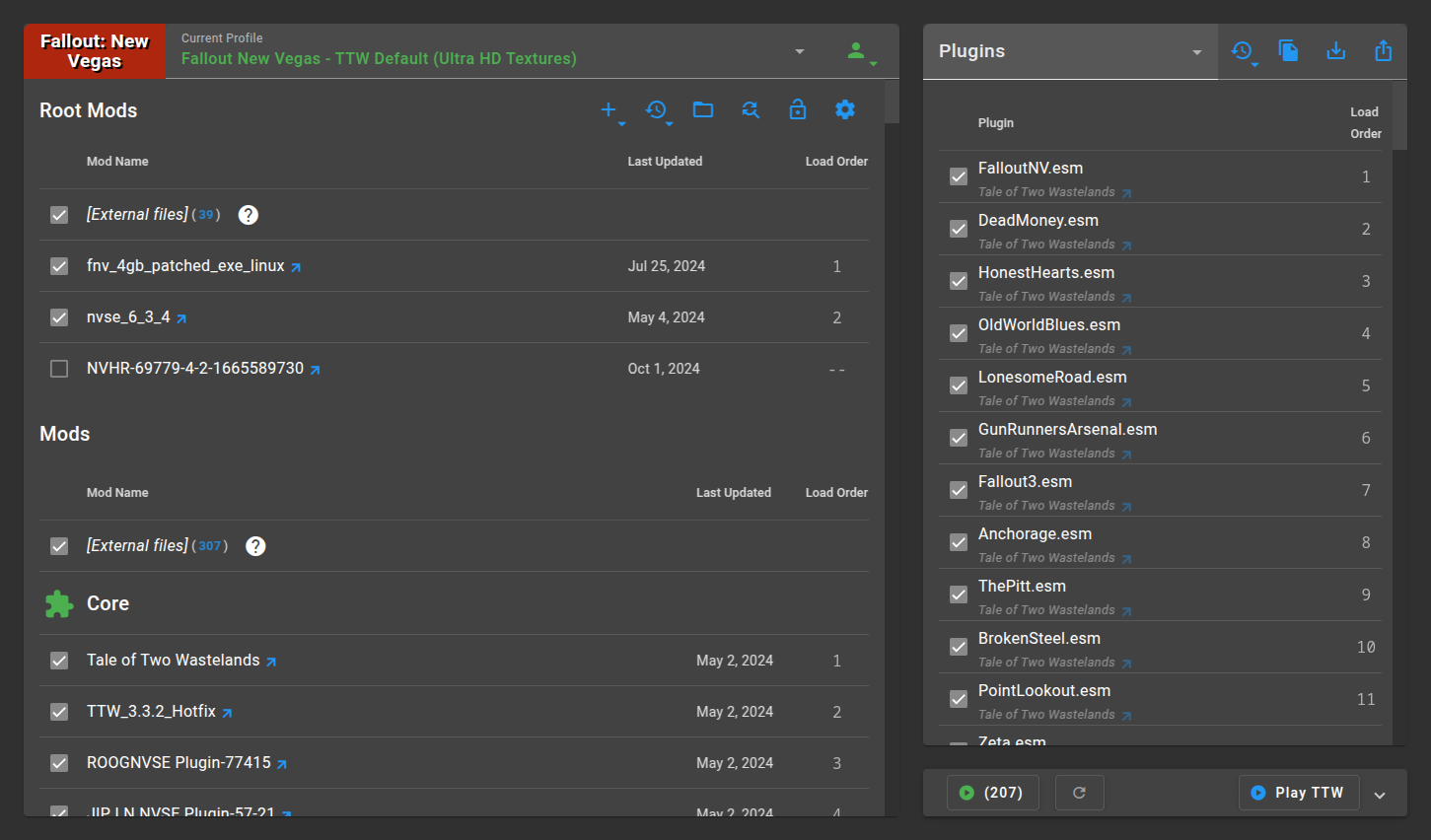Image resolution: width=1431 pixels, height=840 pixels.
Task: Select the OldWorldBlues.esm plugin name
Action: (x=1049, y=325)
